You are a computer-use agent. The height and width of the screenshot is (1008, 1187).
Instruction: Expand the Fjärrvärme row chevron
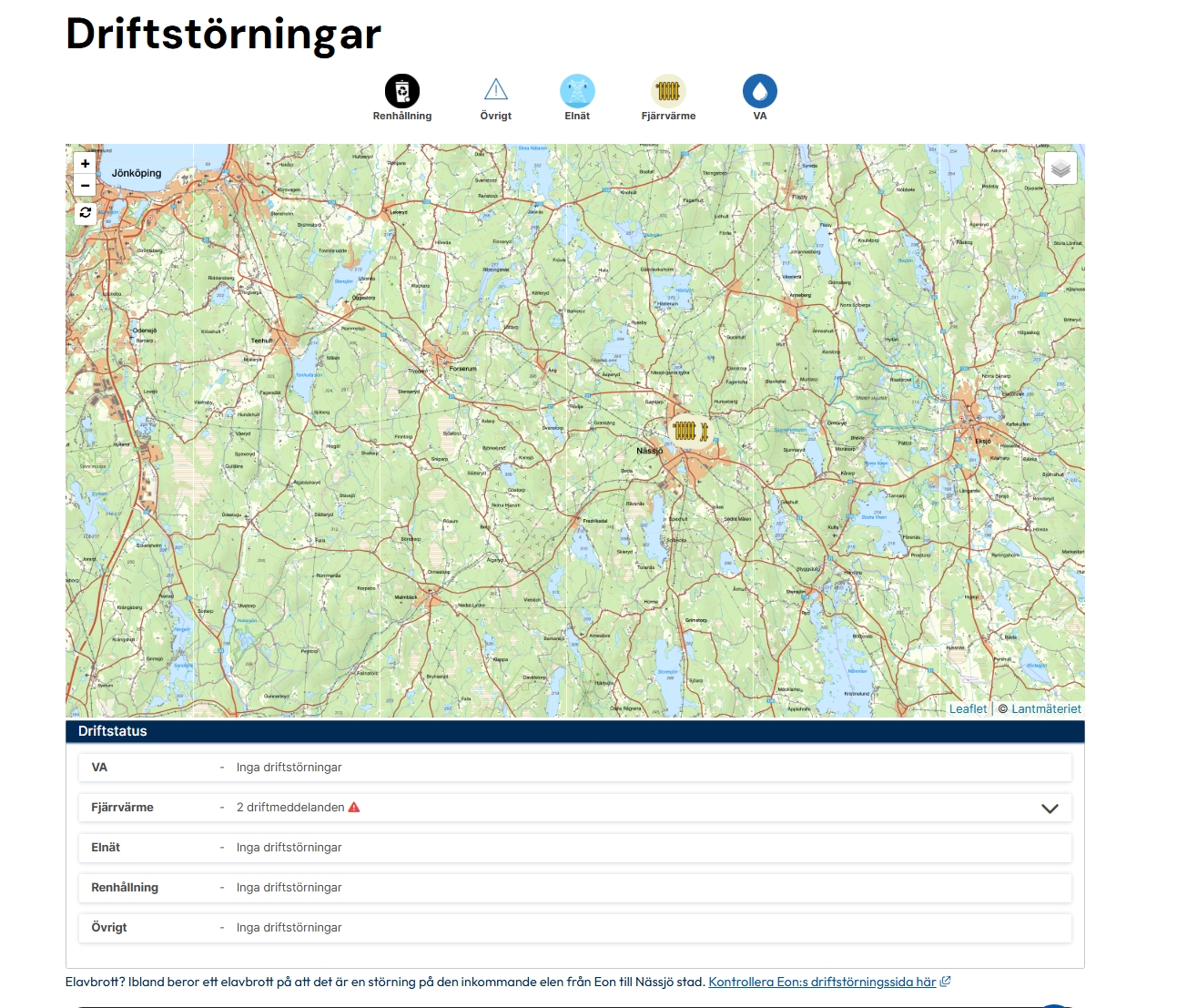[1050, 809]
